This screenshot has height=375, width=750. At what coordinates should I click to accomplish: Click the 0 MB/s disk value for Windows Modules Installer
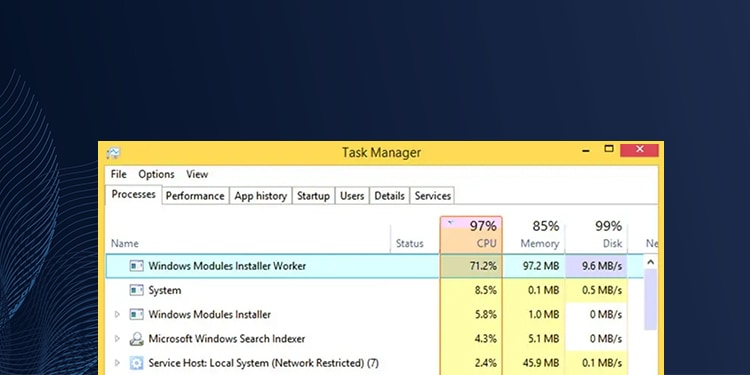[x=606, y=315]
